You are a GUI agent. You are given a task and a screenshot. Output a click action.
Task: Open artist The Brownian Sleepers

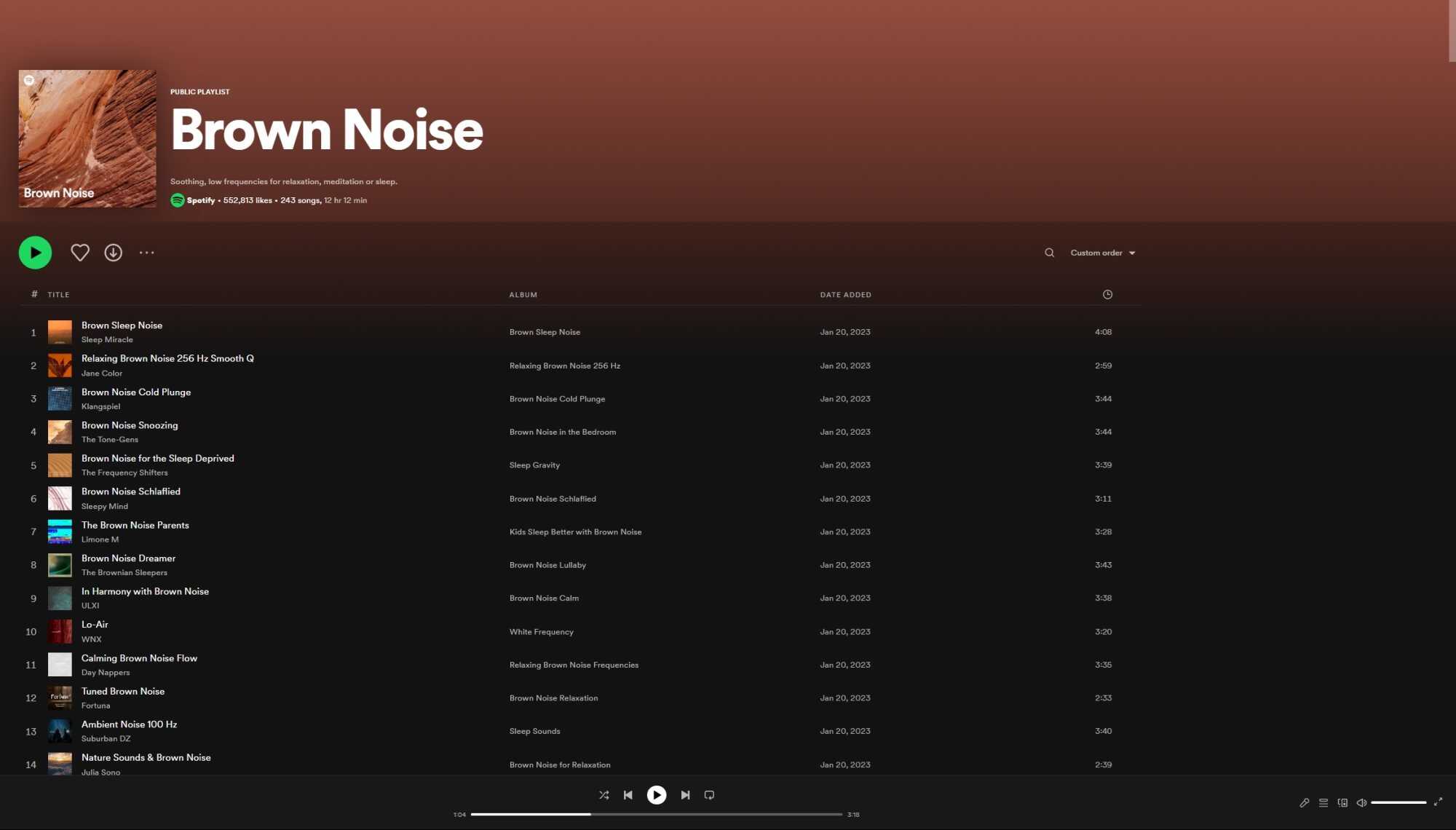point(124,572)
